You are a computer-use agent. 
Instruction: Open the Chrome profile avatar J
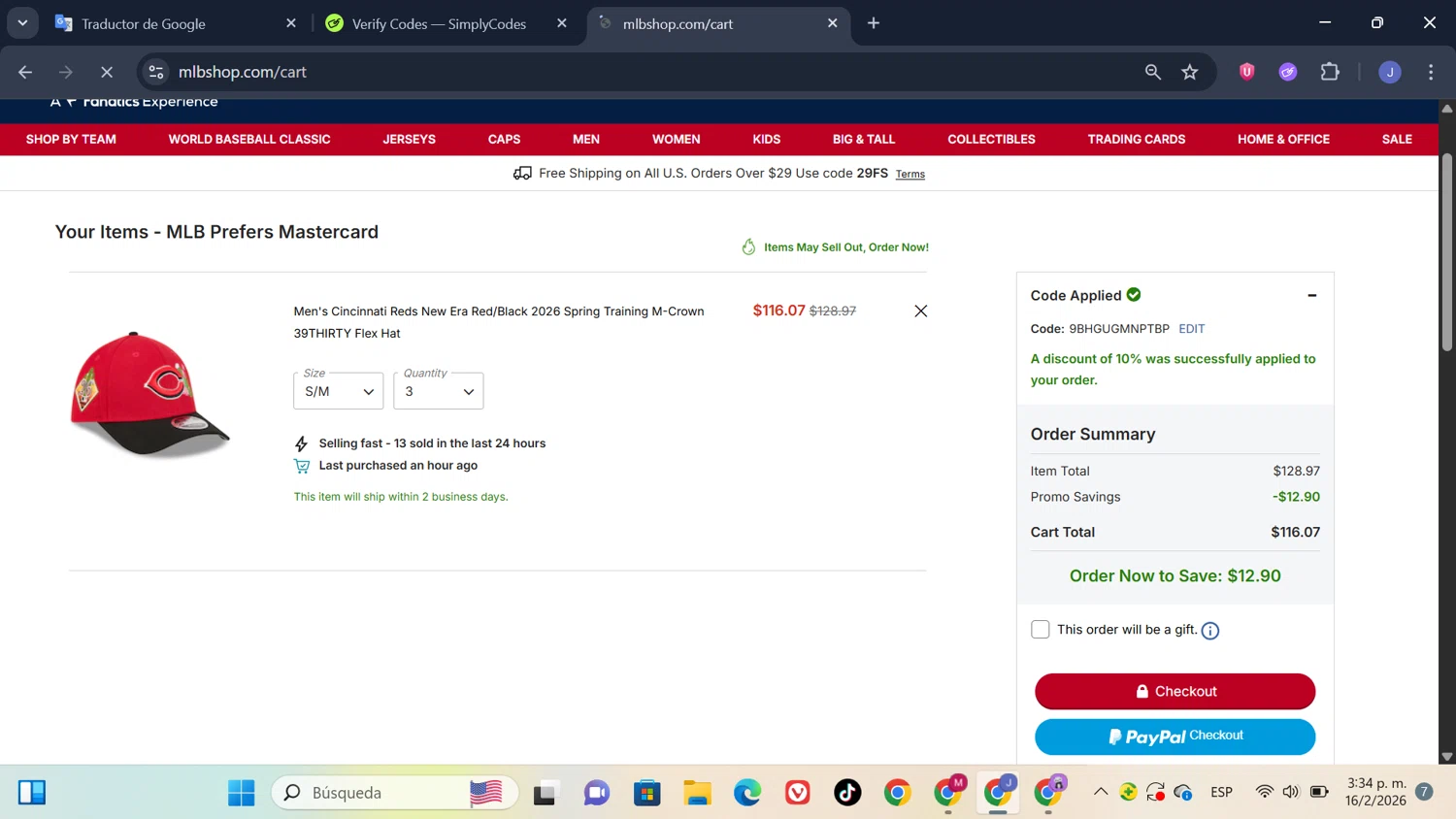coord(1390,72)
